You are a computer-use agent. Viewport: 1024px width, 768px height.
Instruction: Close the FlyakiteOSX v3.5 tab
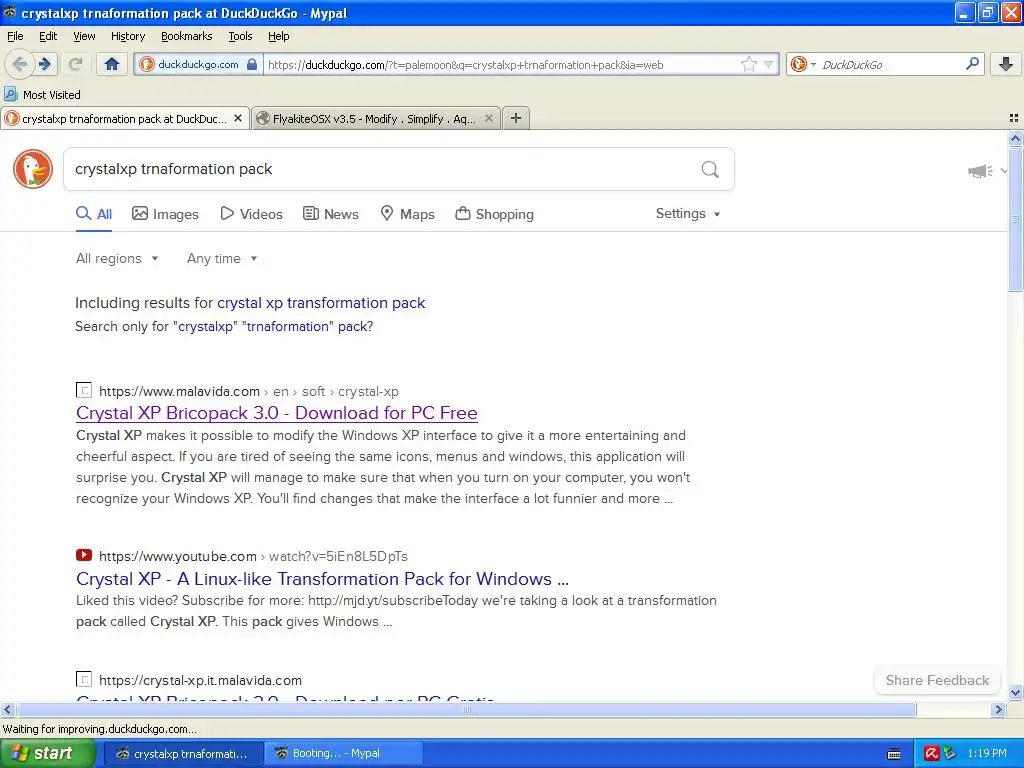(x=488, y=118)
